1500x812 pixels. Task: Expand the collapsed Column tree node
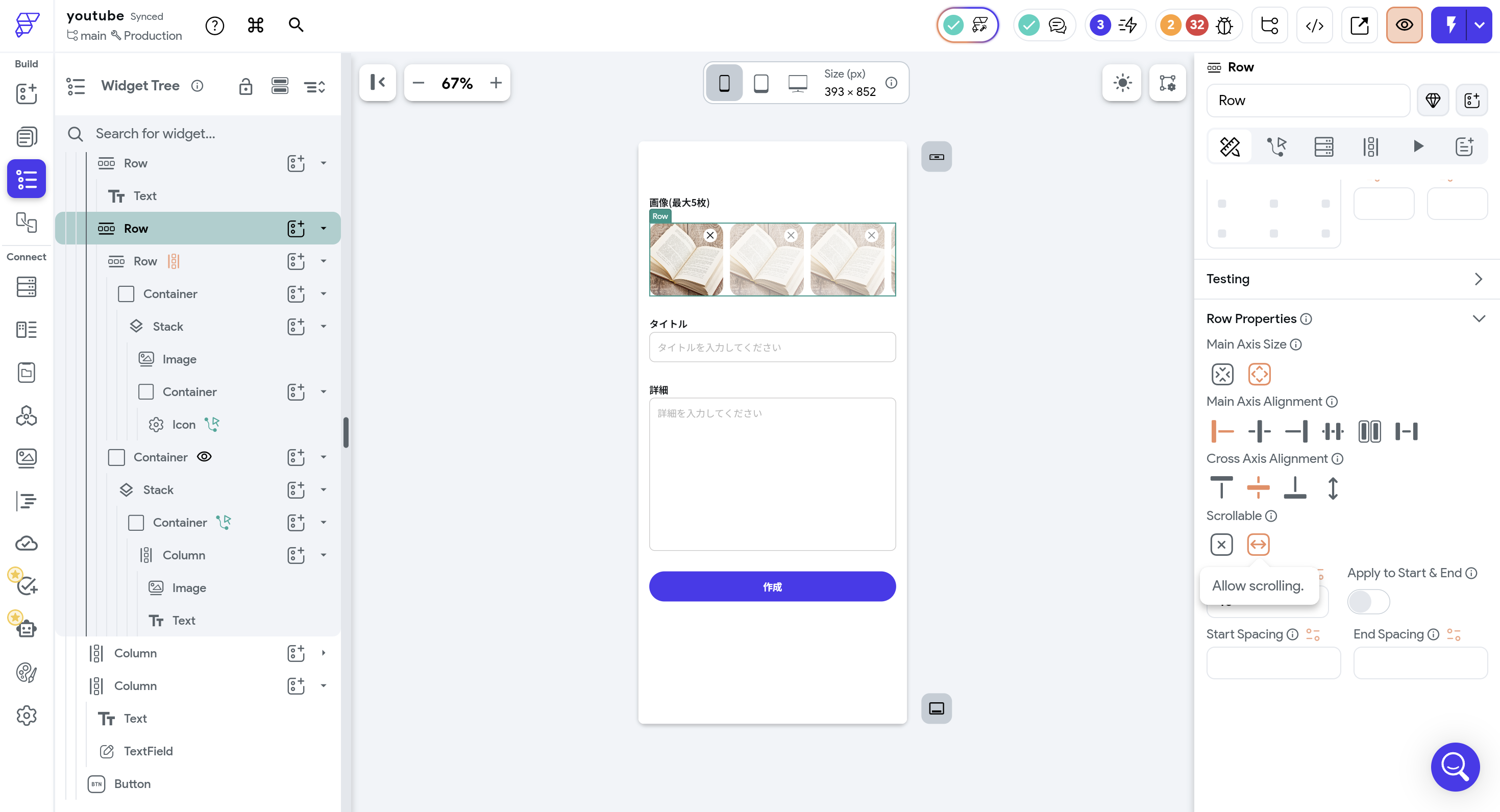(323, 653)
